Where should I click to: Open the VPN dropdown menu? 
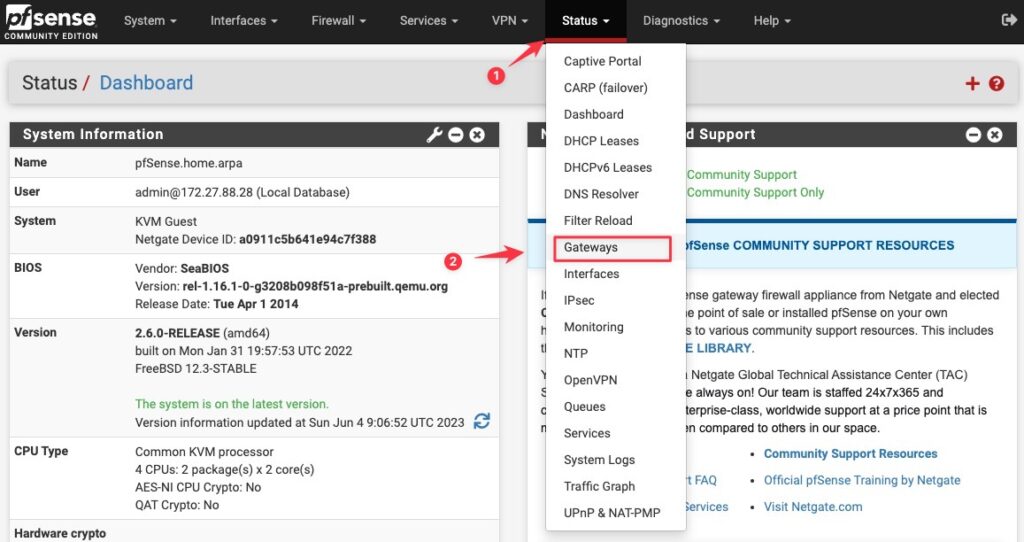coord(509,21)
